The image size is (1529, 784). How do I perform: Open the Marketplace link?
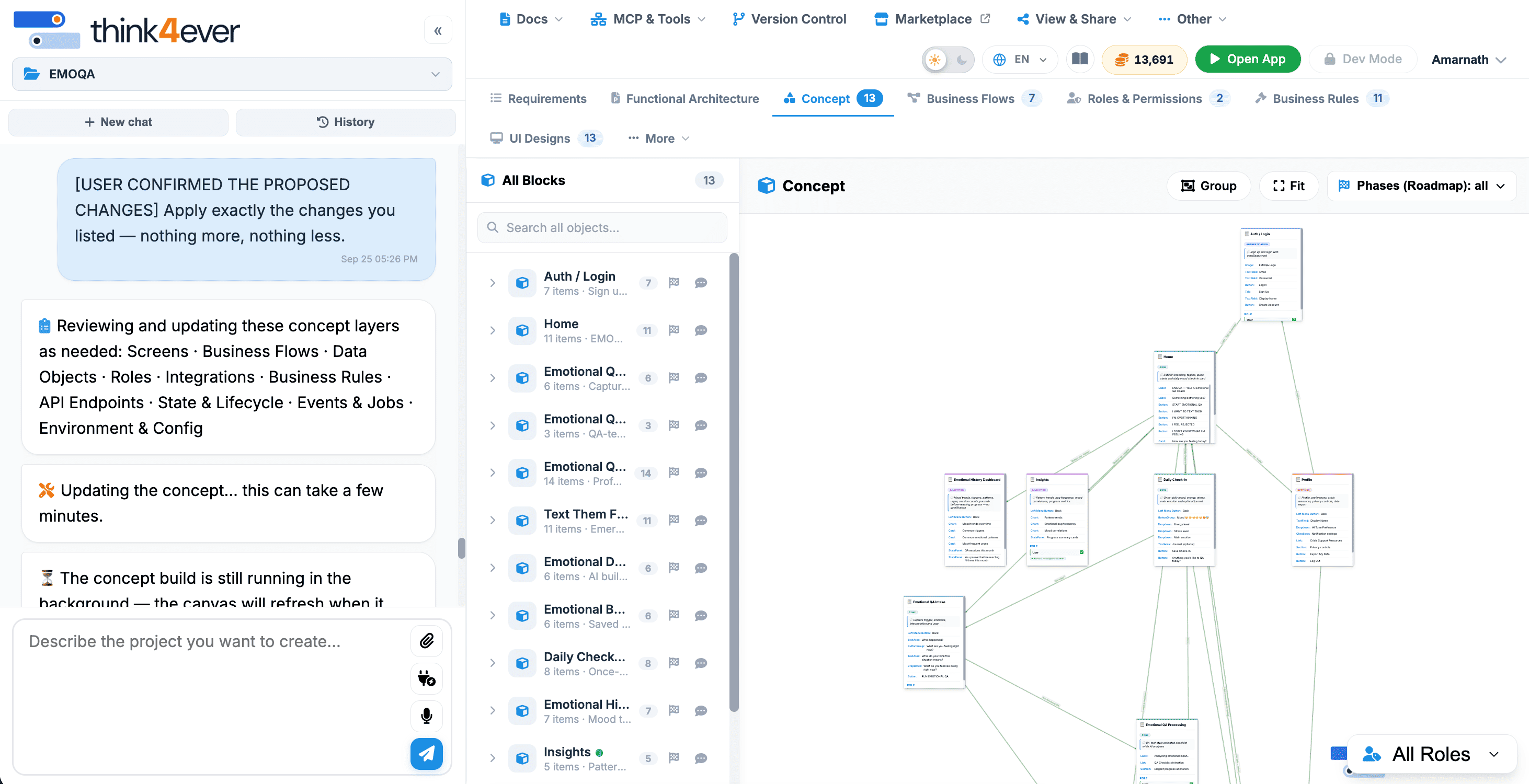click(932, 19)
